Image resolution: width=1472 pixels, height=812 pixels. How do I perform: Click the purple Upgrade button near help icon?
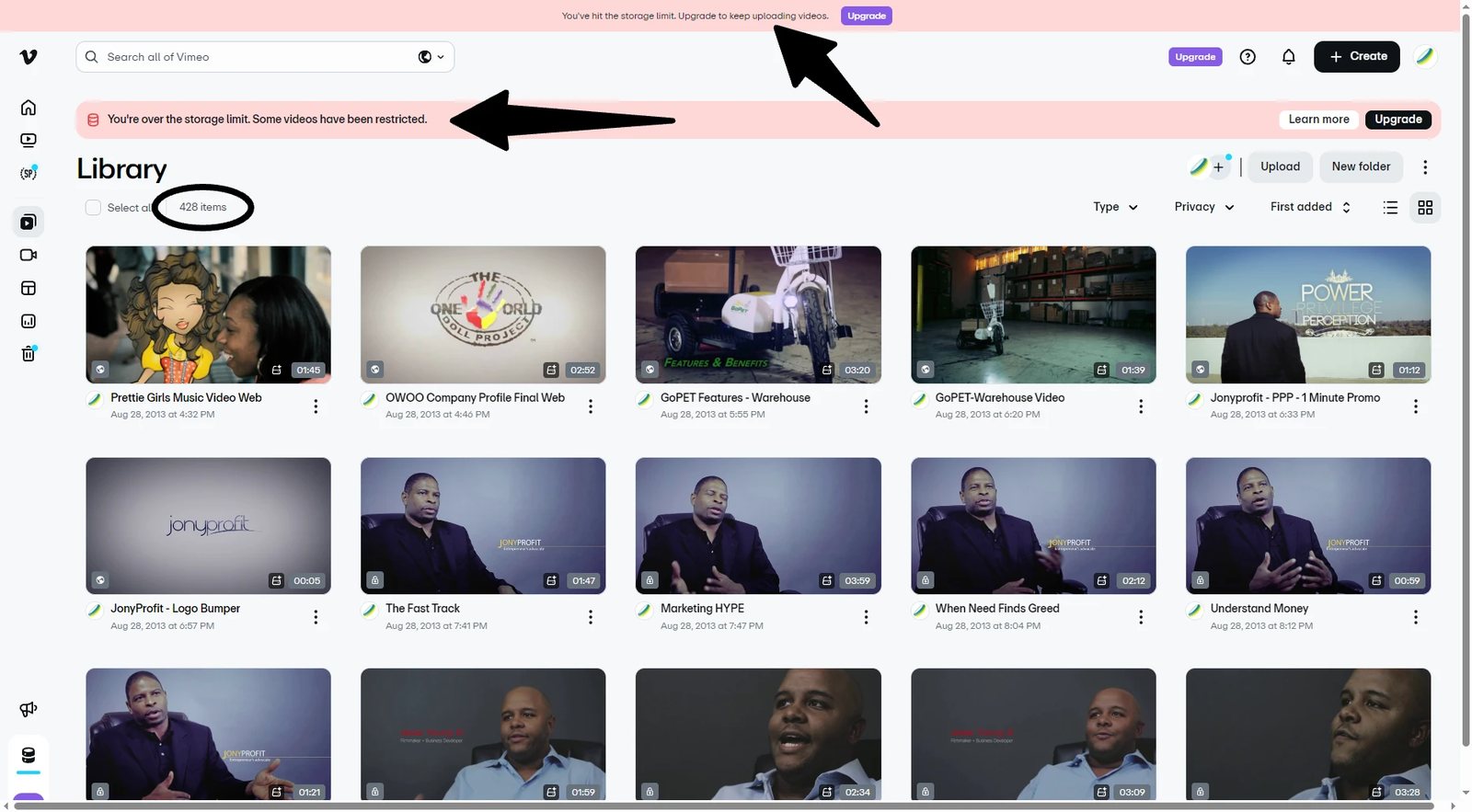pyautogui.click(x=1195, y=57)
